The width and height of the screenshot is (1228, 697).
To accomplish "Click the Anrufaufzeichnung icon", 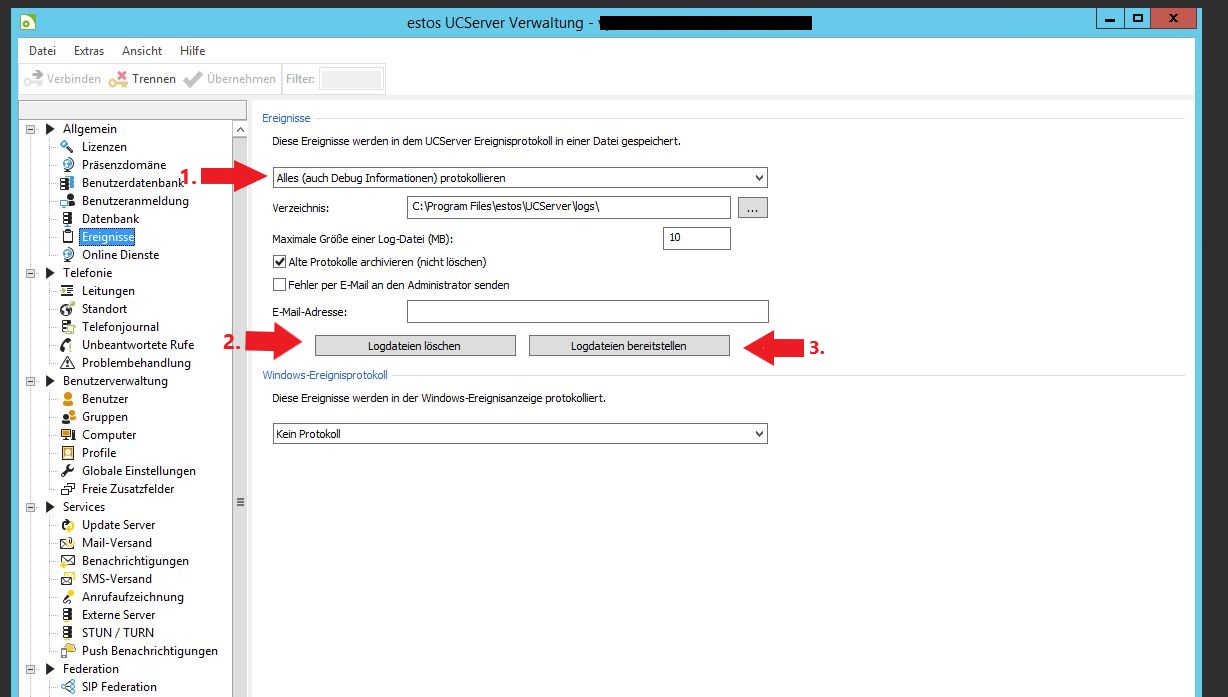I will 67,597.
